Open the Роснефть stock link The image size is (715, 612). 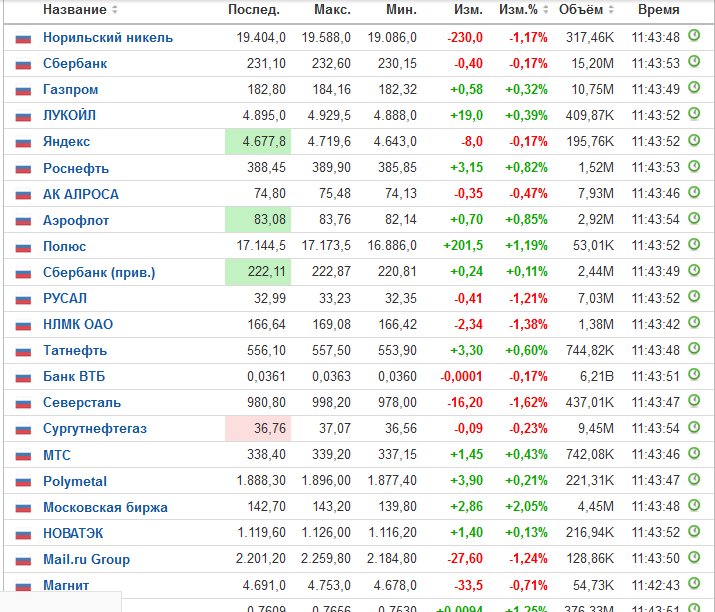(76, 168)
